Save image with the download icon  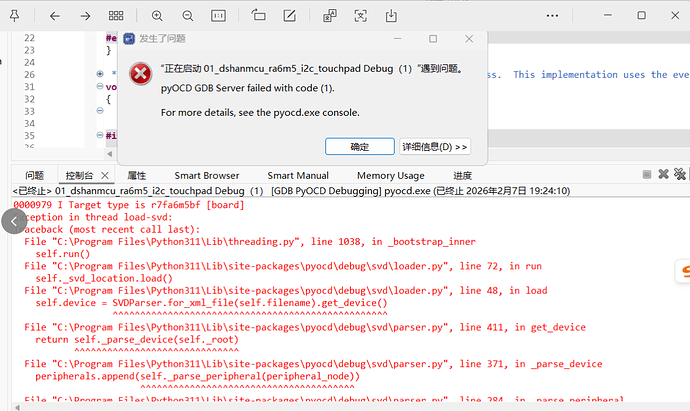coord(389,16)
